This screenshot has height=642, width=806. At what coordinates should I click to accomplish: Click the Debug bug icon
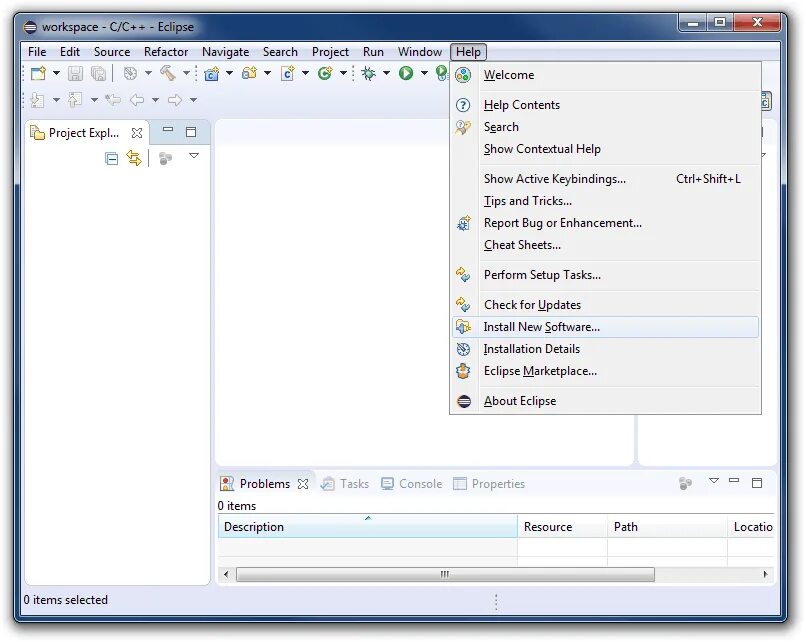(368, 74)
